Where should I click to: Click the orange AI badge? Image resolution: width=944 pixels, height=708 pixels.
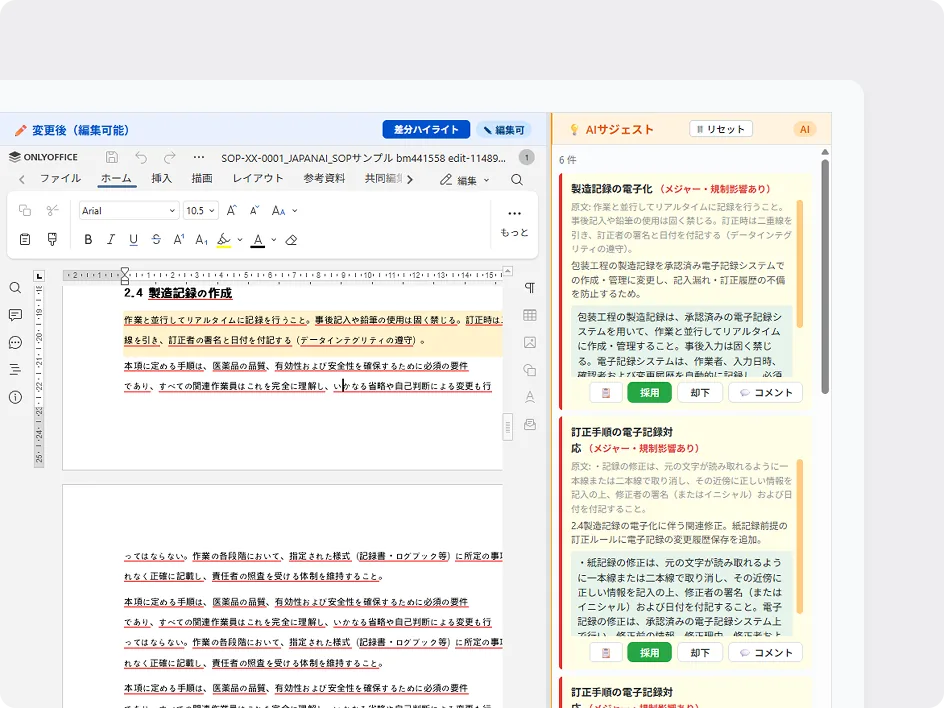coord(804,129)
